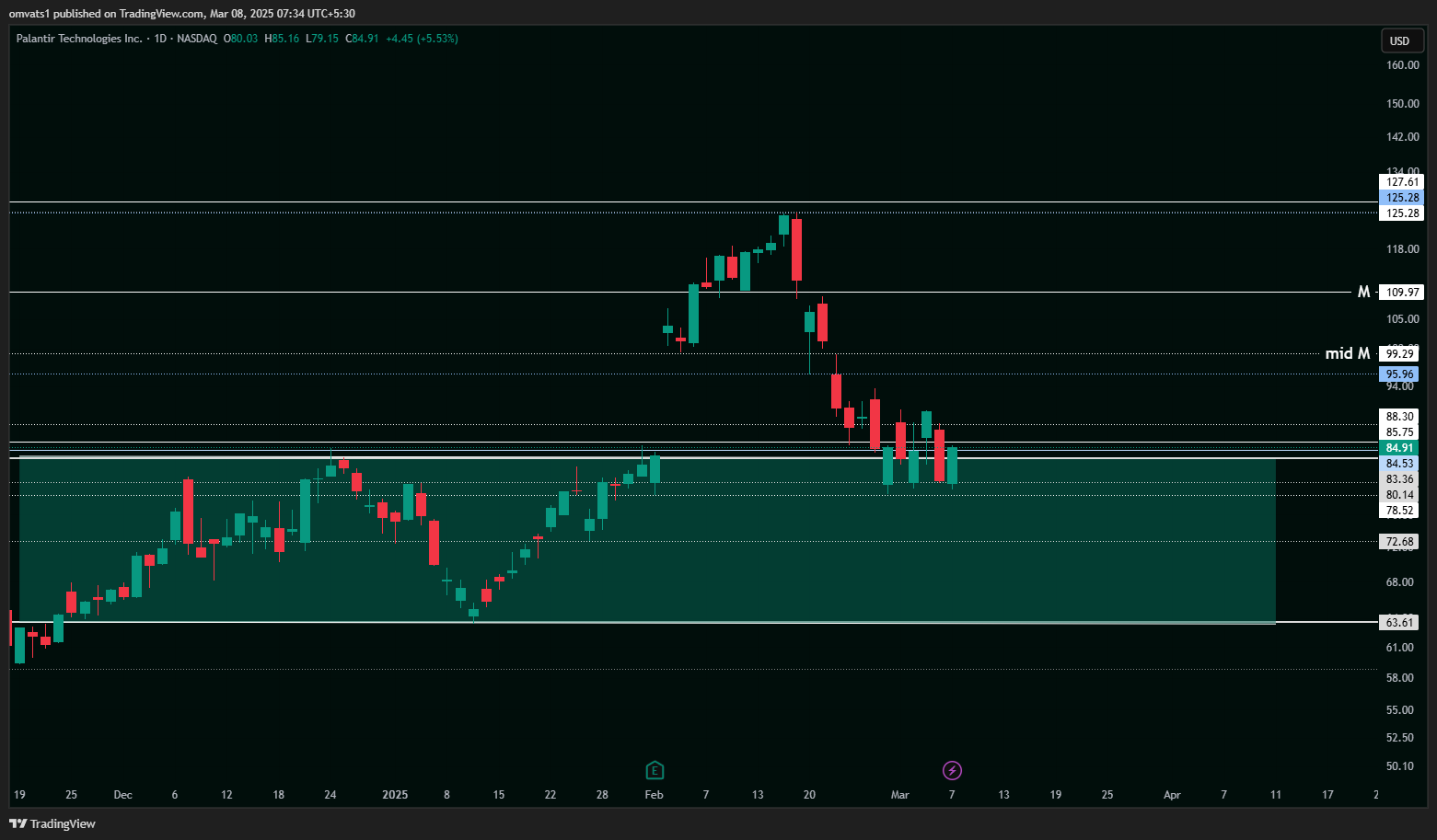Select the 'M' line label
The image size is (1437, 840).
pyautogui.click(x=1363, y=292)
